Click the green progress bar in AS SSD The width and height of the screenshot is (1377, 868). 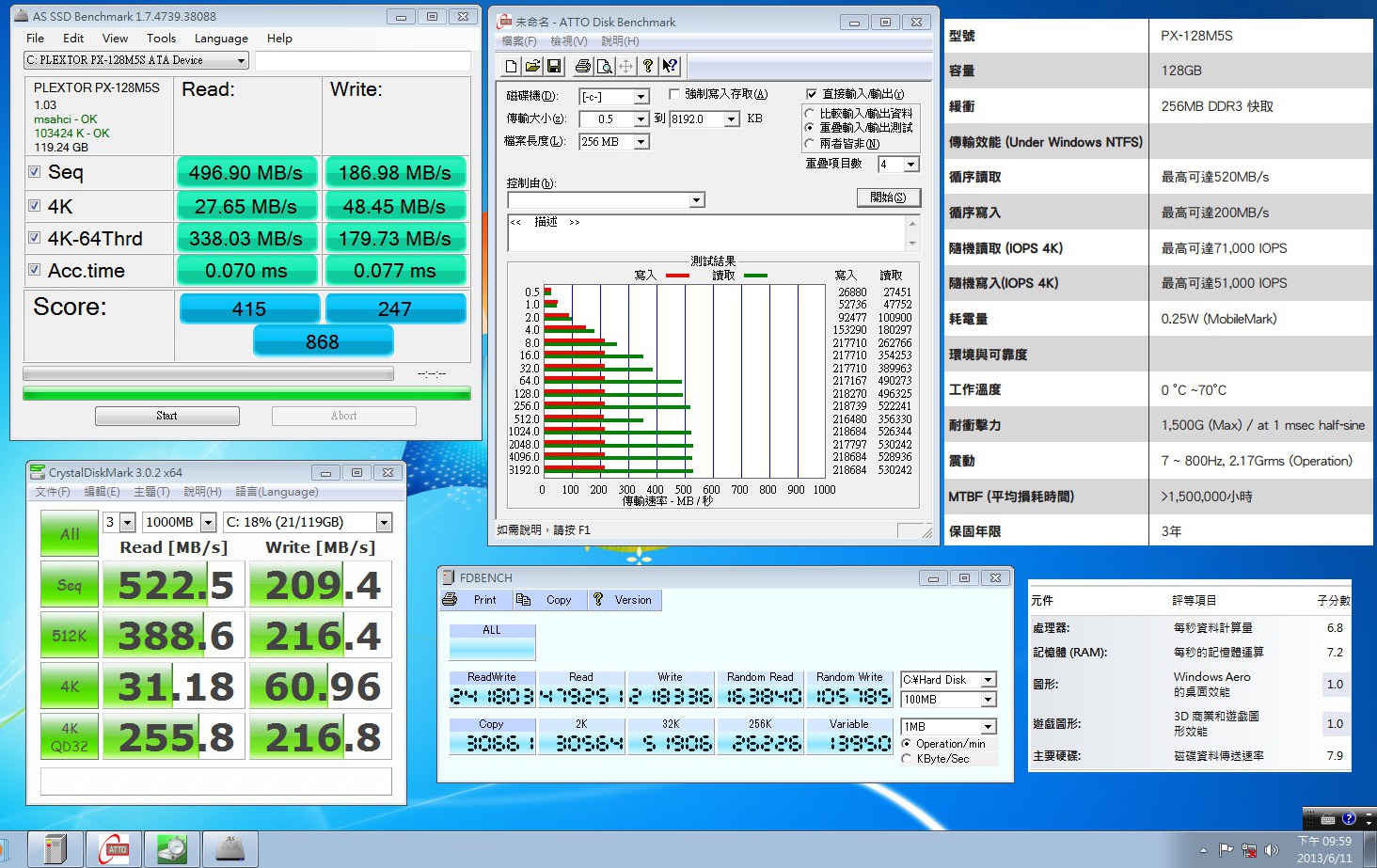(246, 394)
